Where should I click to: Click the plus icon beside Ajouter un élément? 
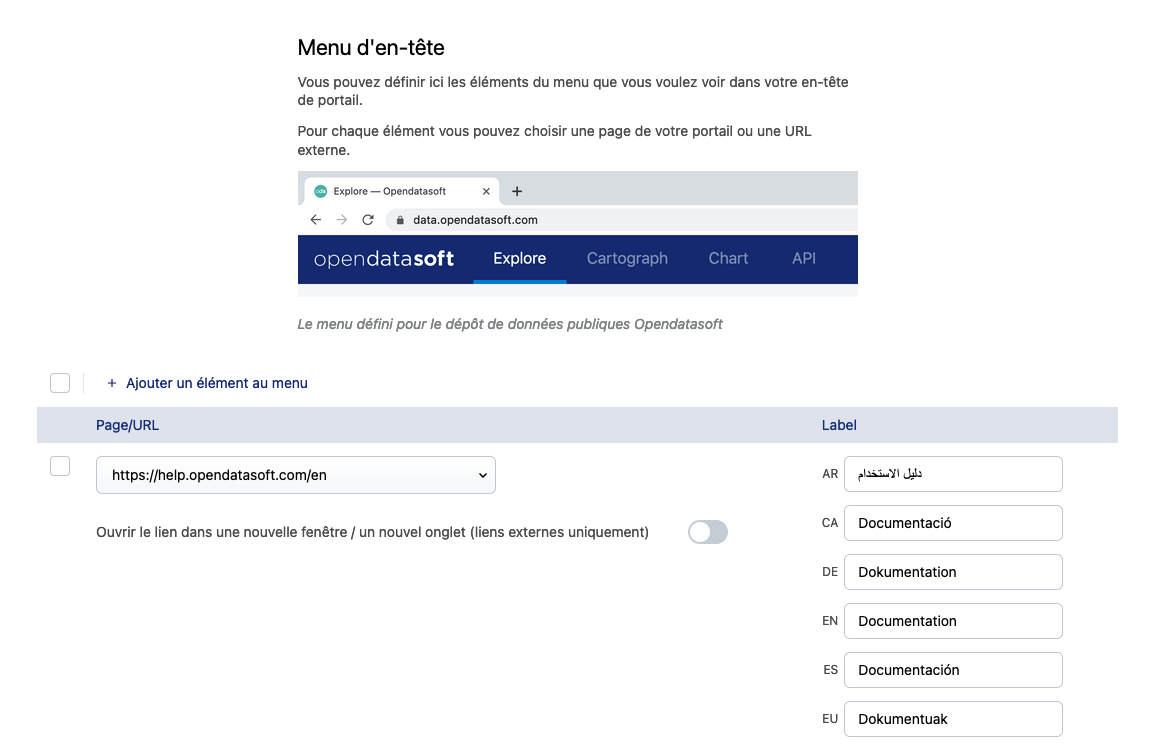[112, 383]
